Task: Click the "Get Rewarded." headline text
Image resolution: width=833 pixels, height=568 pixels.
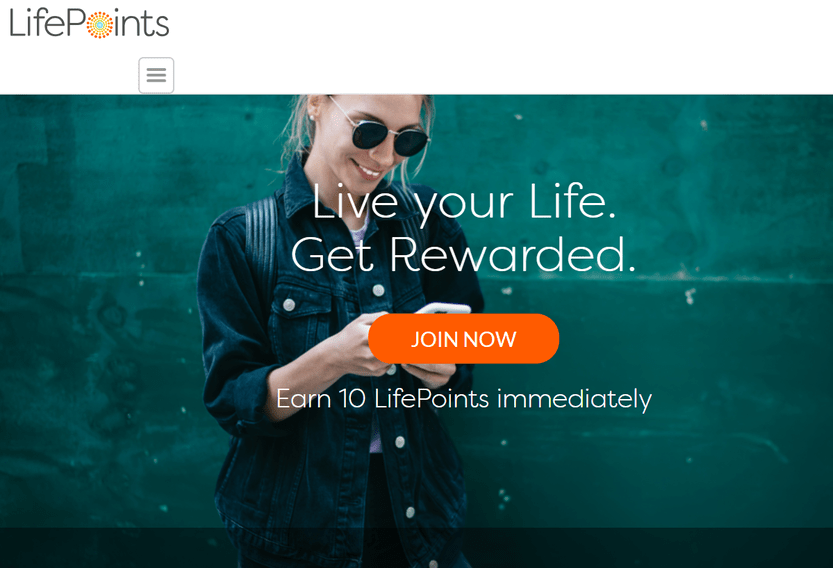Action: [463, 255]
